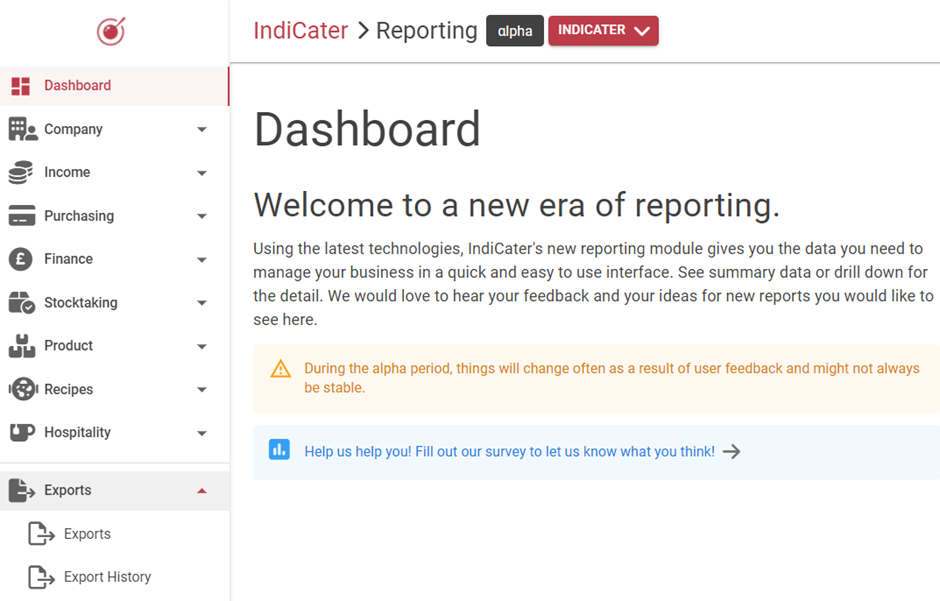Open the Income menu item
The height and width of the screenshot is (601, 940).
(x=115, y=173)
